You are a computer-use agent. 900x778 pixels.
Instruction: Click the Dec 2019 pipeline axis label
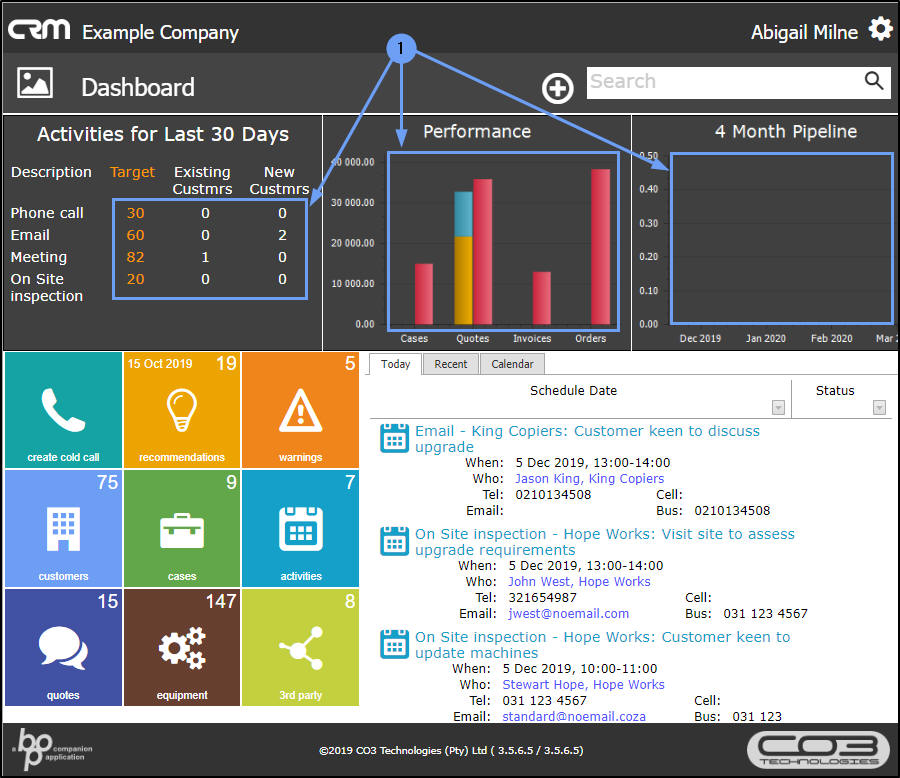click(700, 338)
